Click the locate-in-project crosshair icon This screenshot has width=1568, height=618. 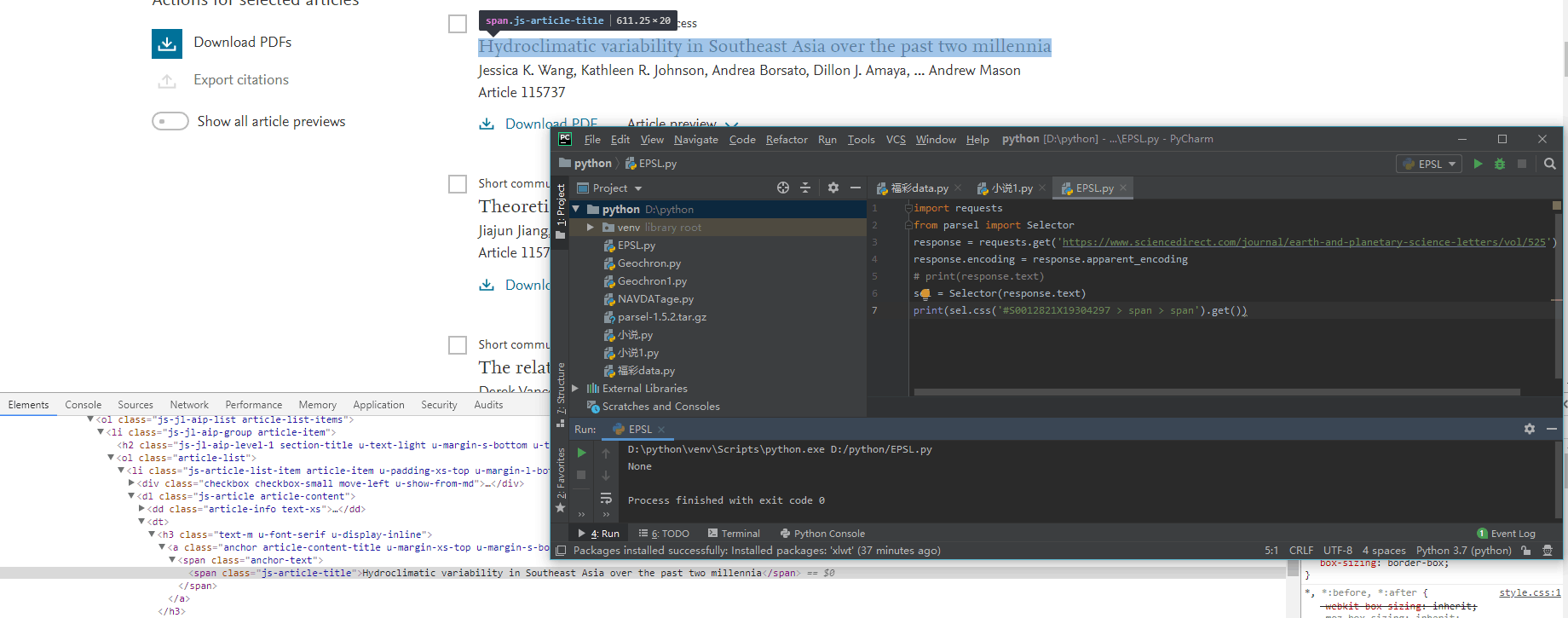point(783,188)
